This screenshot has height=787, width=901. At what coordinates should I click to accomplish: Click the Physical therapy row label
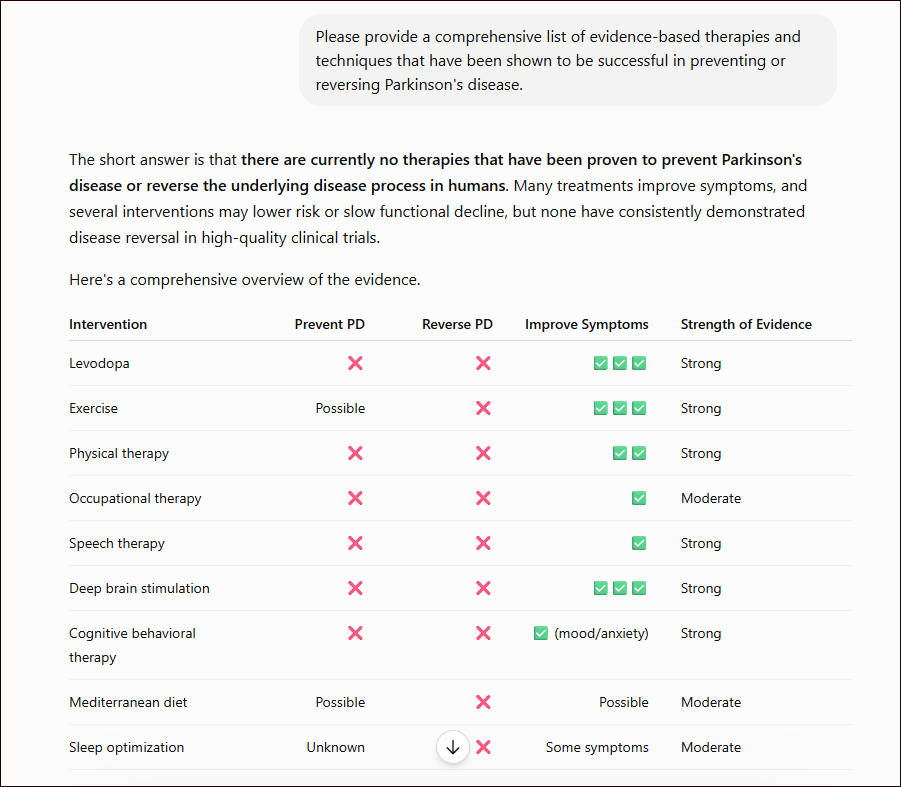coord(119,453)
